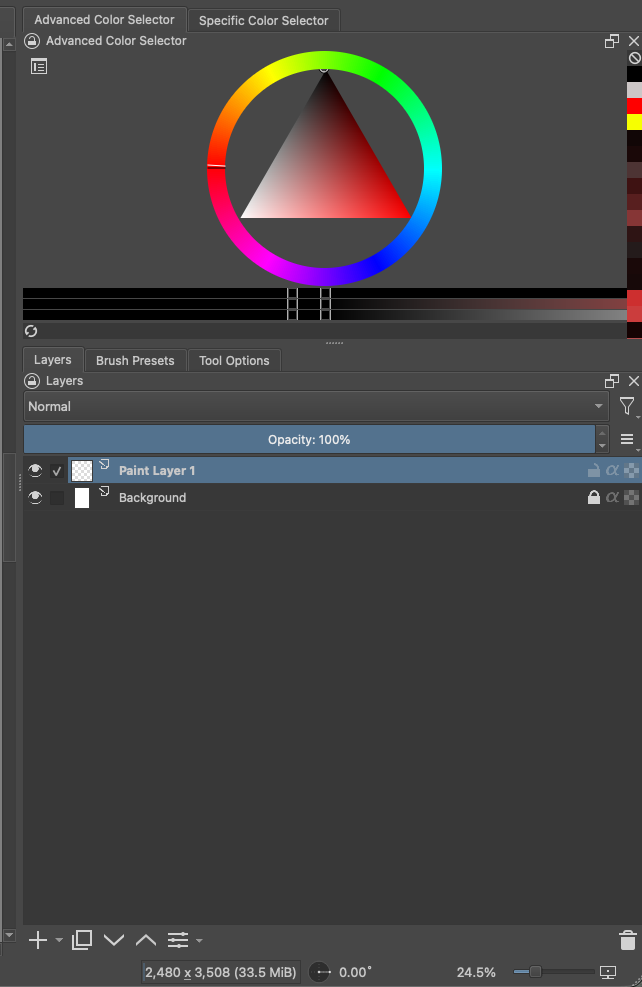Select the yellow swatch in color history

click(x=634, y=122)
